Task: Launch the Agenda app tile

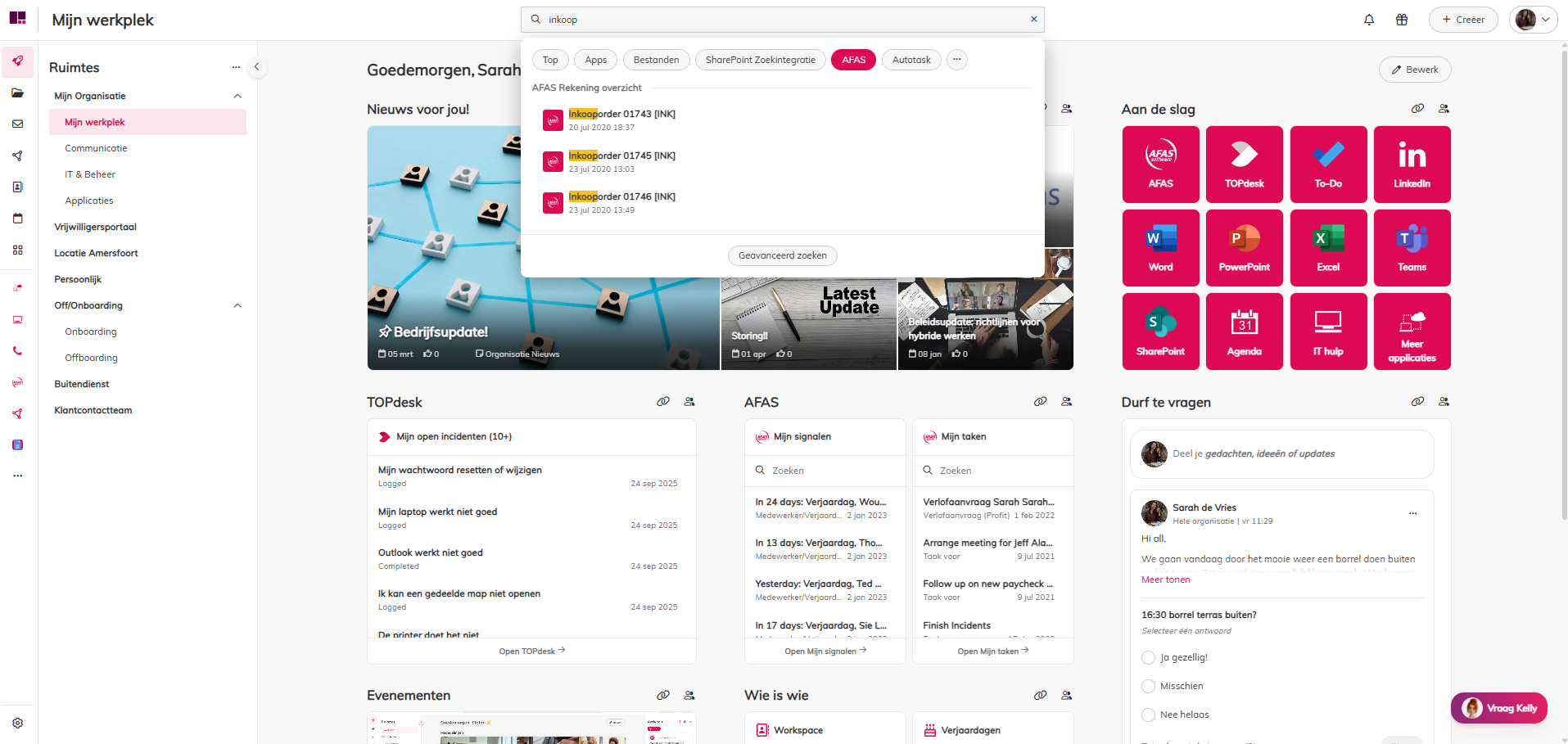Action: (x=1245, y=331)
